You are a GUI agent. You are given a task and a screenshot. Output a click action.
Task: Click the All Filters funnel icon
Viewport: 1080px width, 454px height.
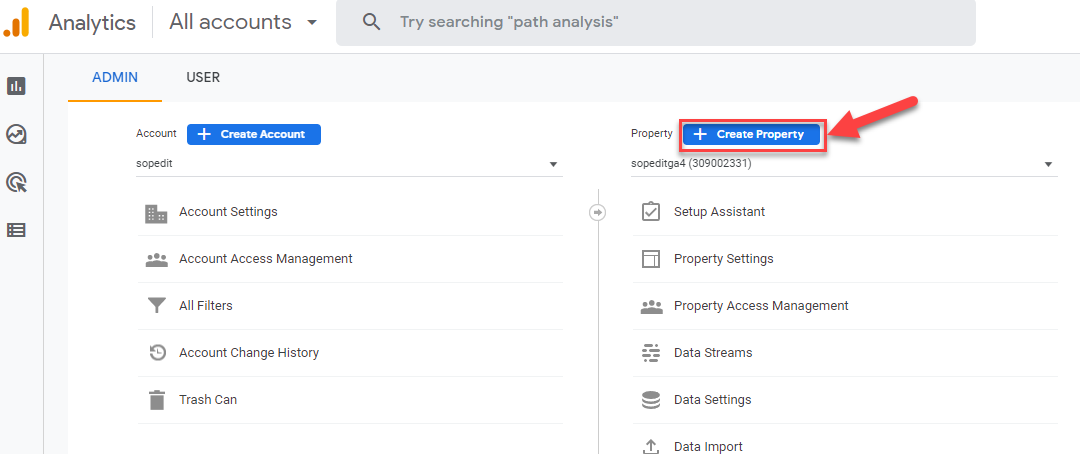[x=157, y=305]
